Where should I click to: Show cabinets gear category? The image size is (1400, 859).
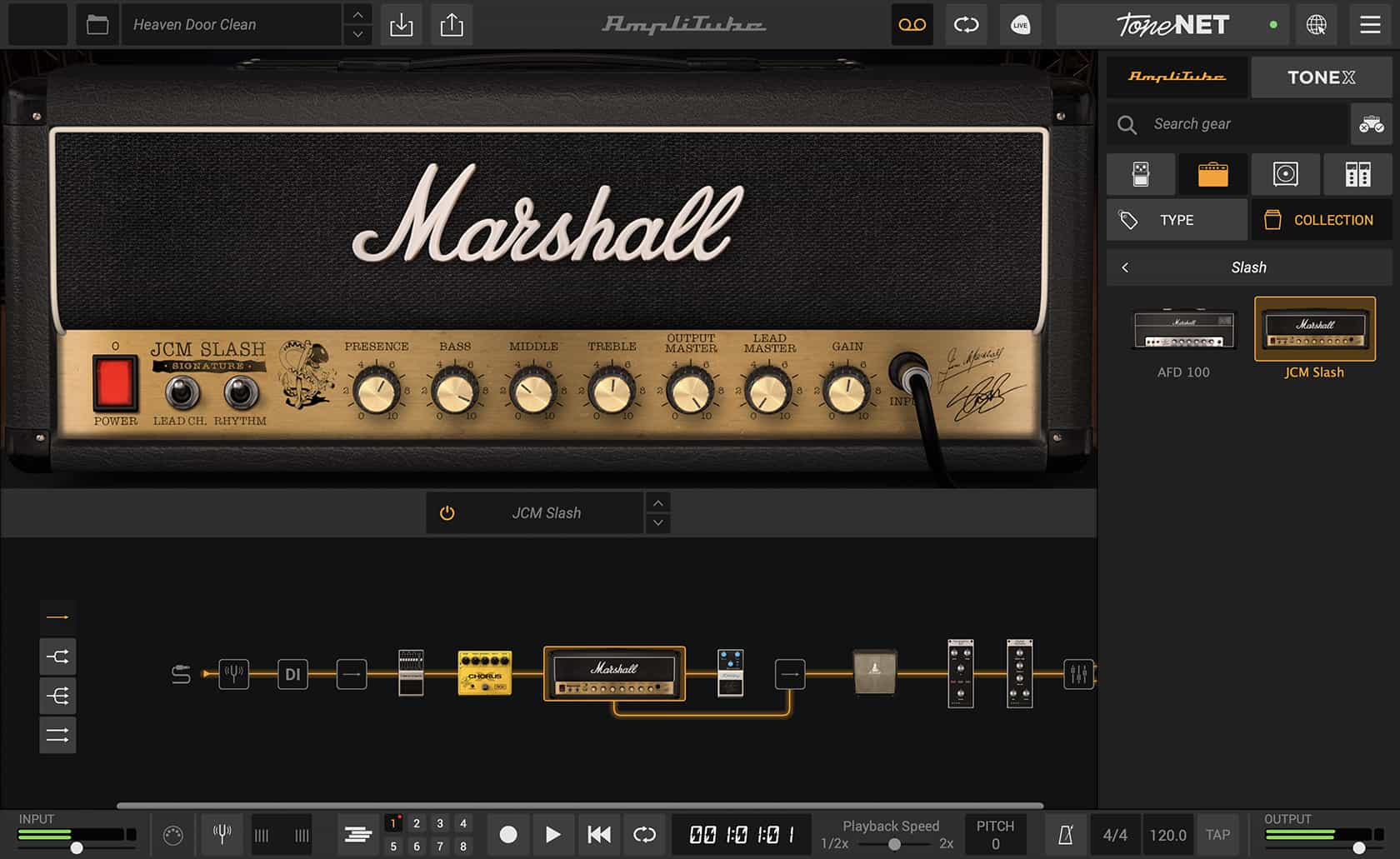pyautogui.click(x=1286, y=174)
